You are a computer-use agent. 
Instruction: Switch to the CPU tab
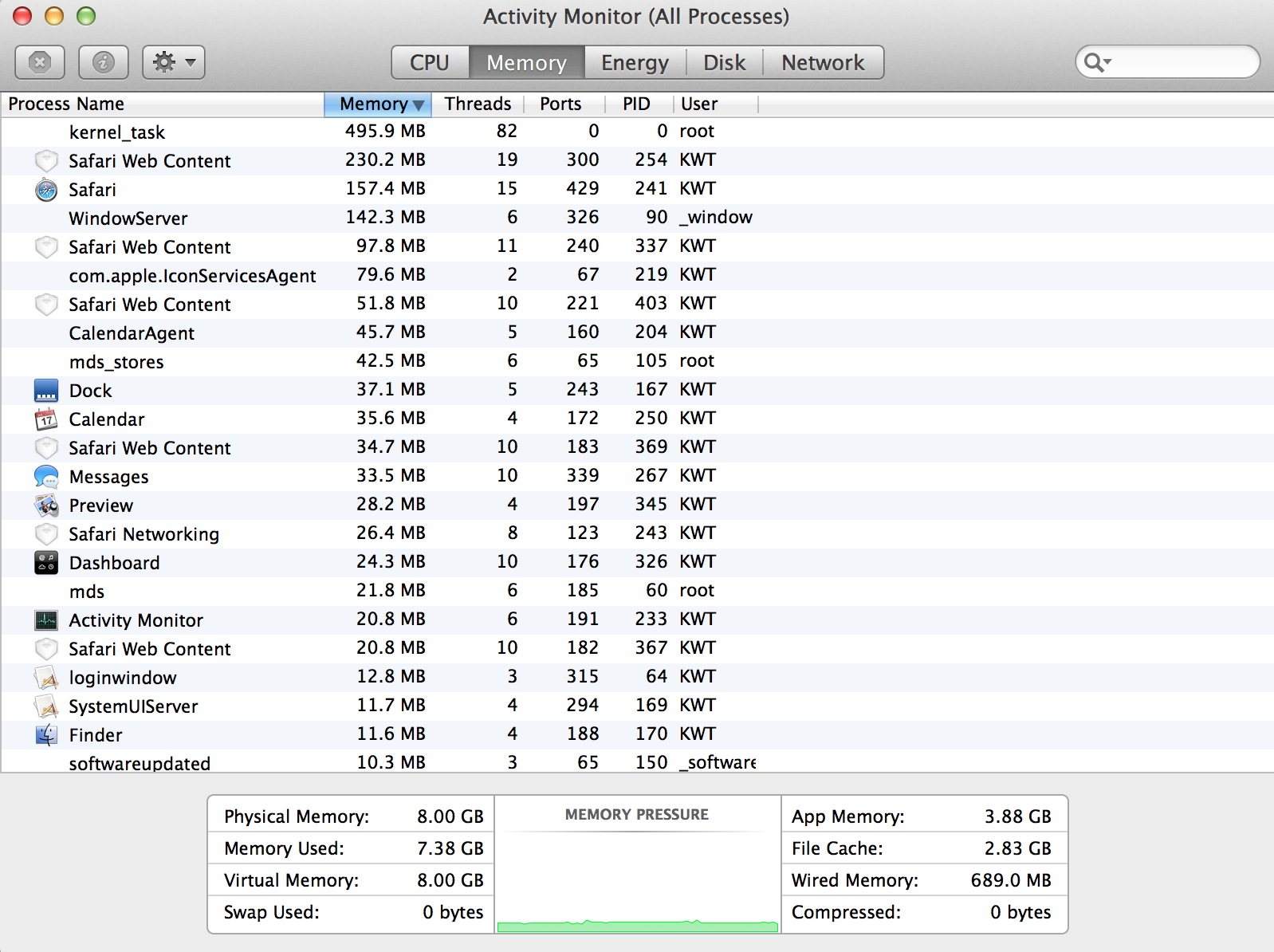(430, 62)
